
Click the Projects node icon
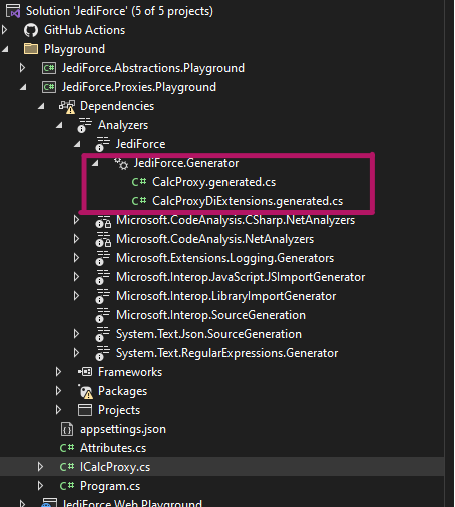click(x=85, y=410)
